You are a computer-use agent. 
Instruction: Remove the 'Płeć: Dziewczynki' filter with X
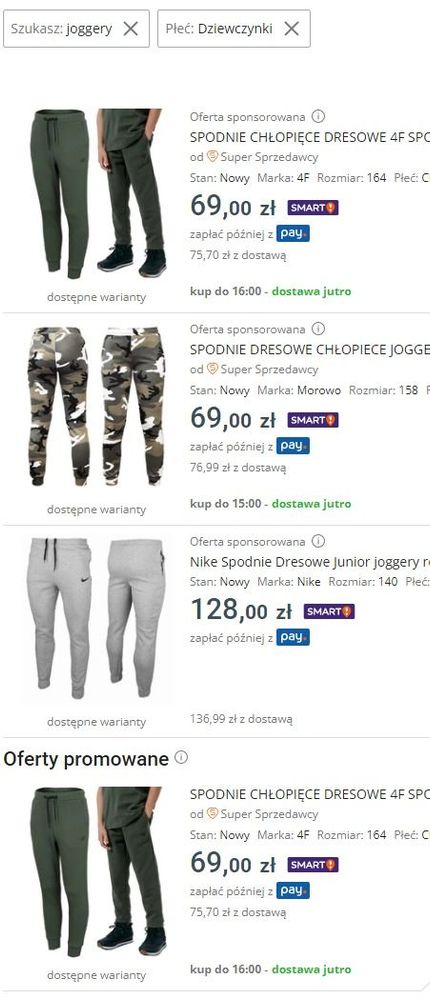[292, 28]
